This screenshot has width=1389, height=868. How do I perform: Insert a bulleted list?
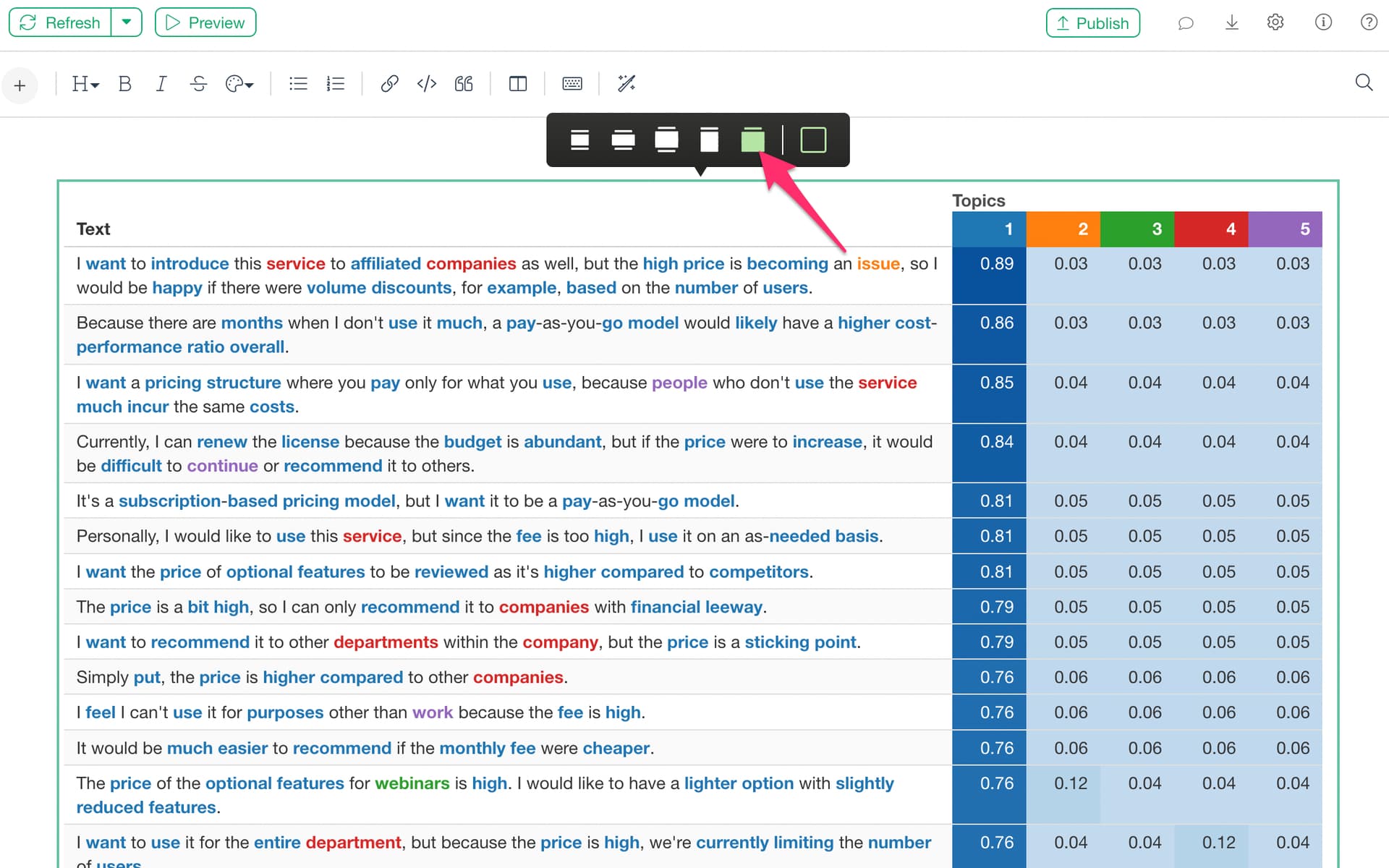(298, 84)
